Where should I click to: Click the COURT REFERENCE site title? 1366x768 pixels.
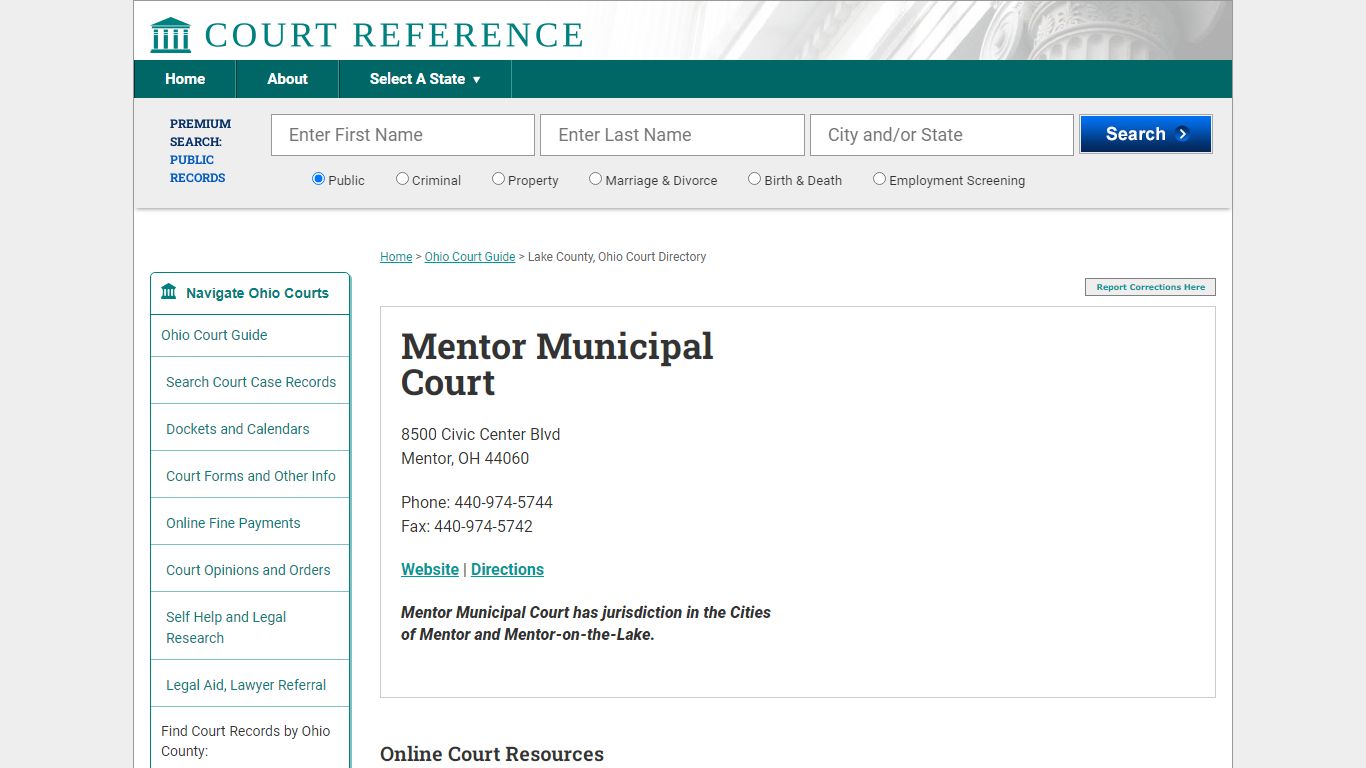pos(394,35)
